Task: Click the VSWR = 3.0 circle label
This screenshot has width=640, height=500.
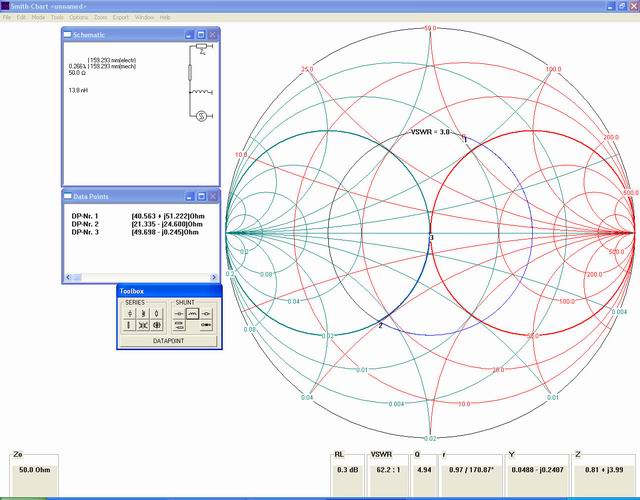Action: 430,132
